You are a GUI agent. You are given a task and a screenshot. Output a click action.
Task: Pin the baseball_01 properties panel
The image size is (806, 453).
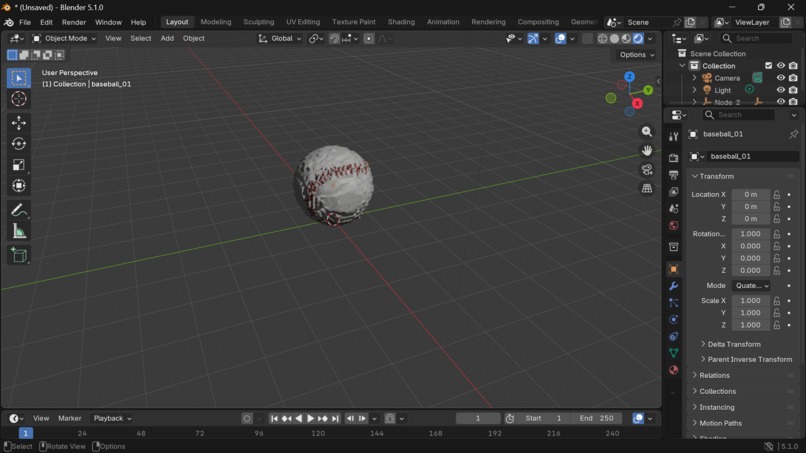point(793,134)
